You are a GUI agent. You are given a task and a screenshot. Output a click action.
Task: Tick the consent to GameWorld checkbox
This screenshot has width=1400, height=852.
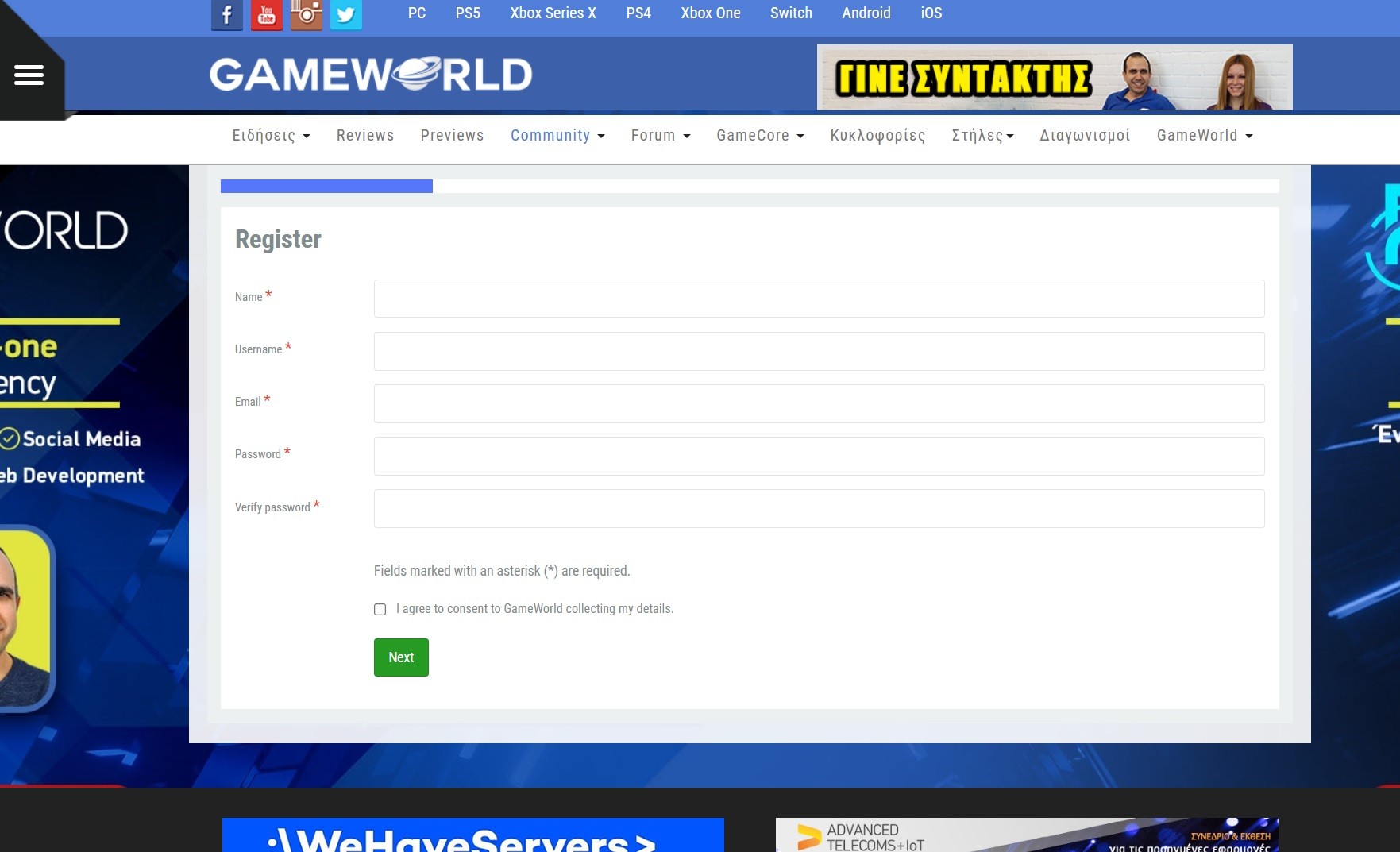click(x=380, y=609)
